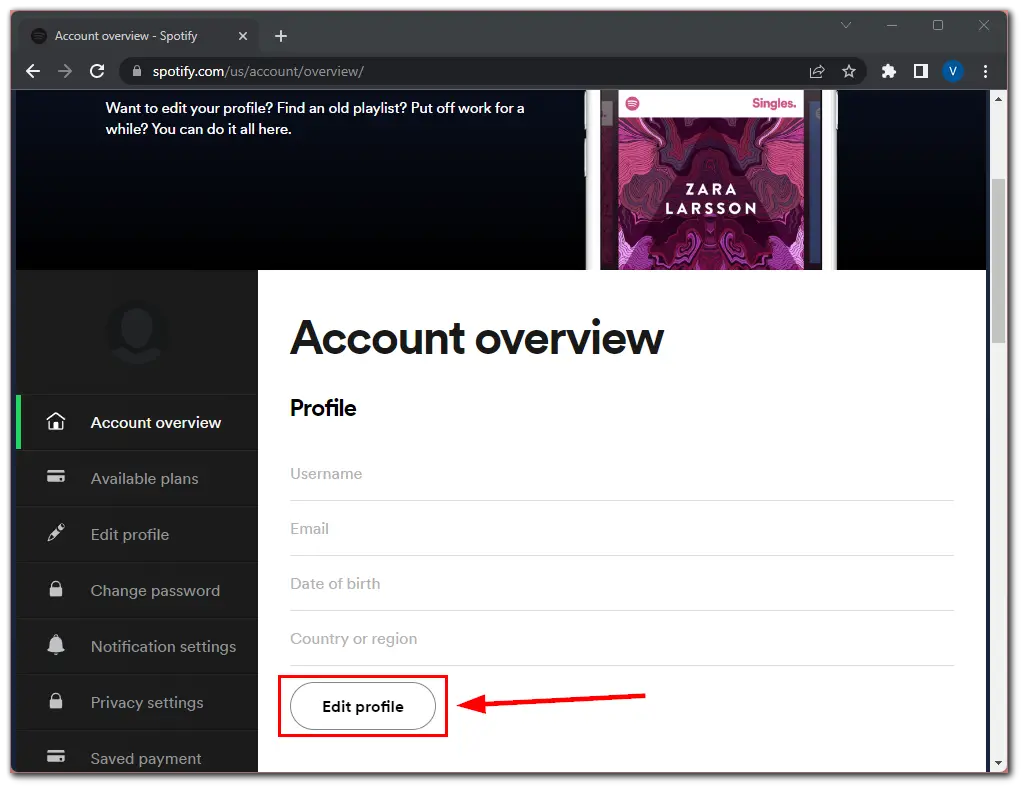Click the Username label row
This screenshot has width=1026, height=791.
coord(622,474)
